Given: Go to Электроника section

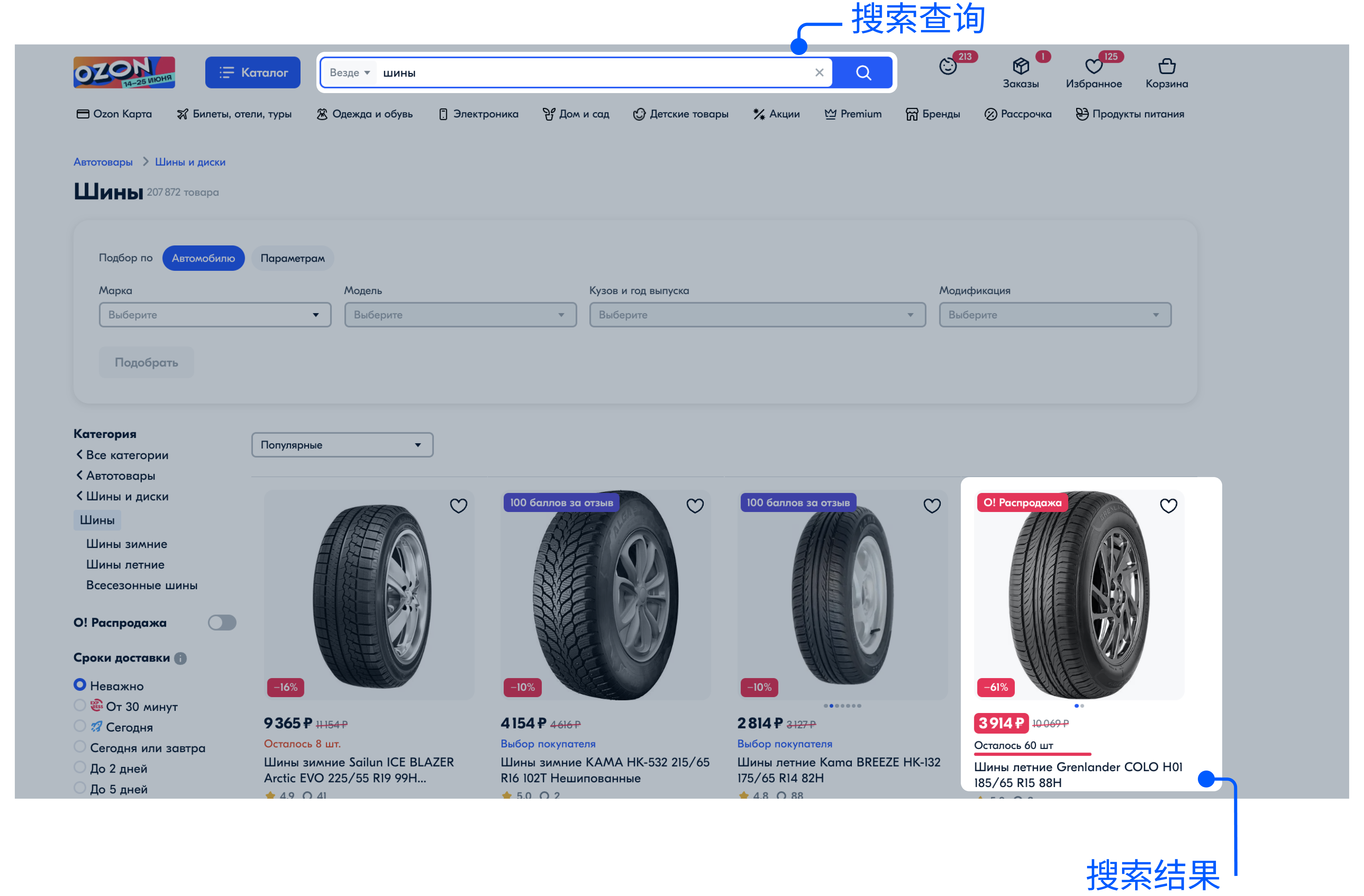Looking at the screenshot, I should click(x=479, y=114).
